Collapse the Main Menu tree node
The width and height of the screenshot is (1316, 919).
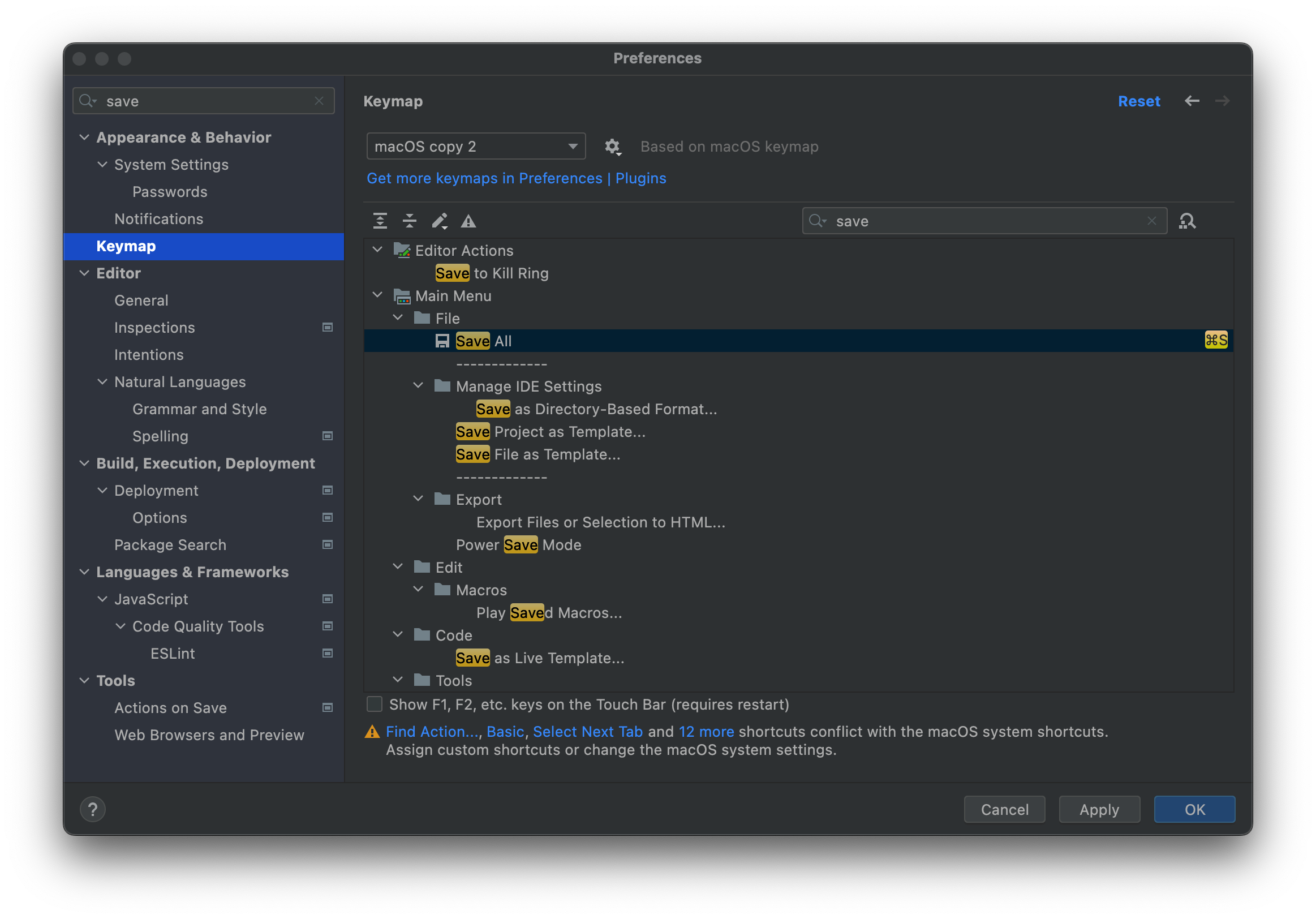(377, 295)
